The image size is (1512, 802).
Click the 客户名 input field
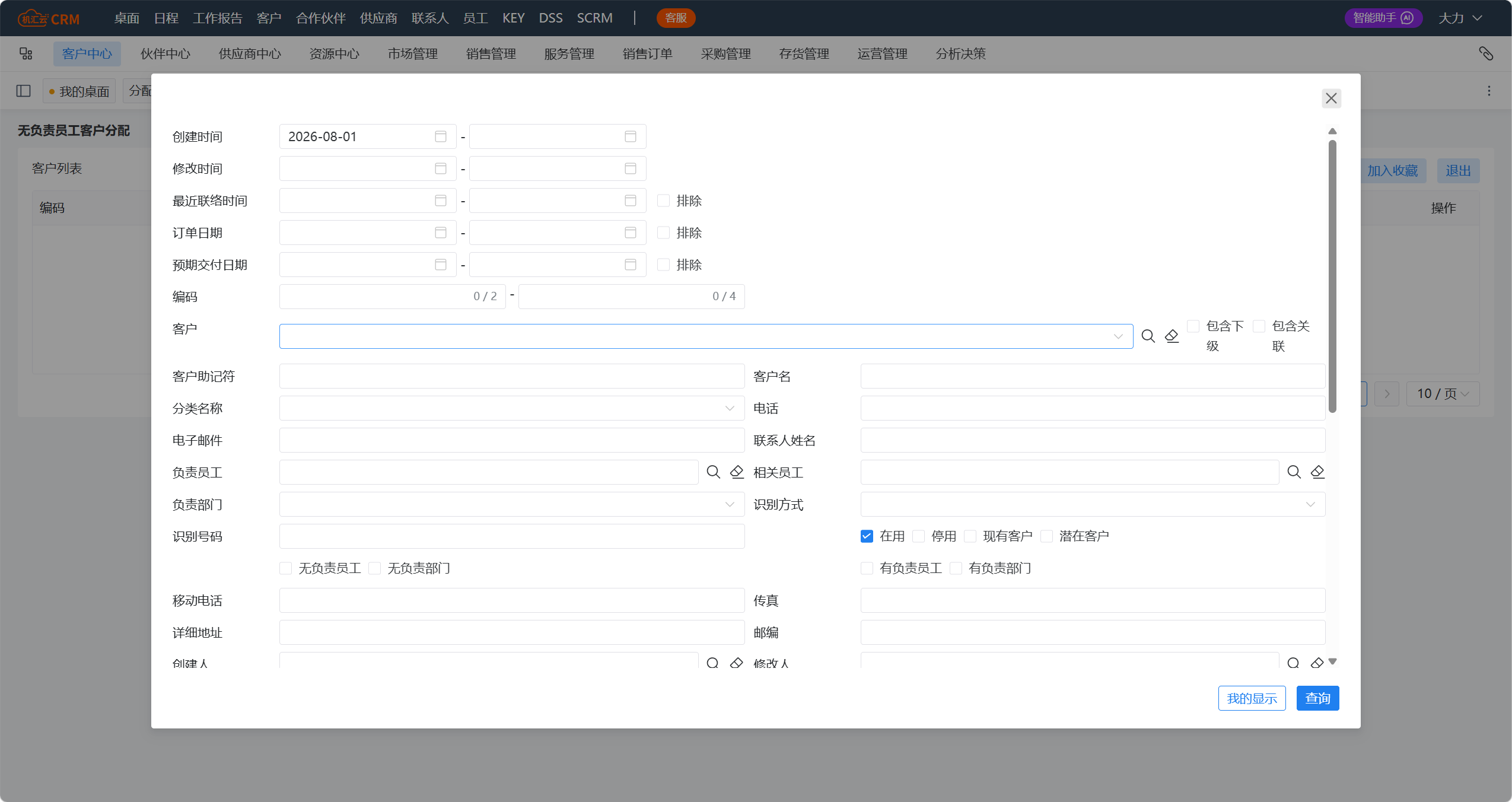pos(1093,376)
